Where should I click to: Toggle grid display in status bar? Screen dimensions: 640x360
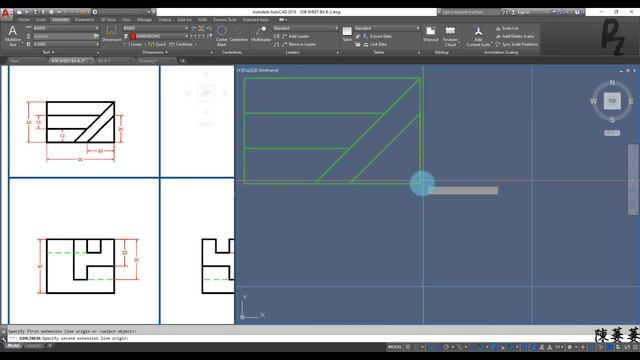pyautogui.click(x=407, y=347)
